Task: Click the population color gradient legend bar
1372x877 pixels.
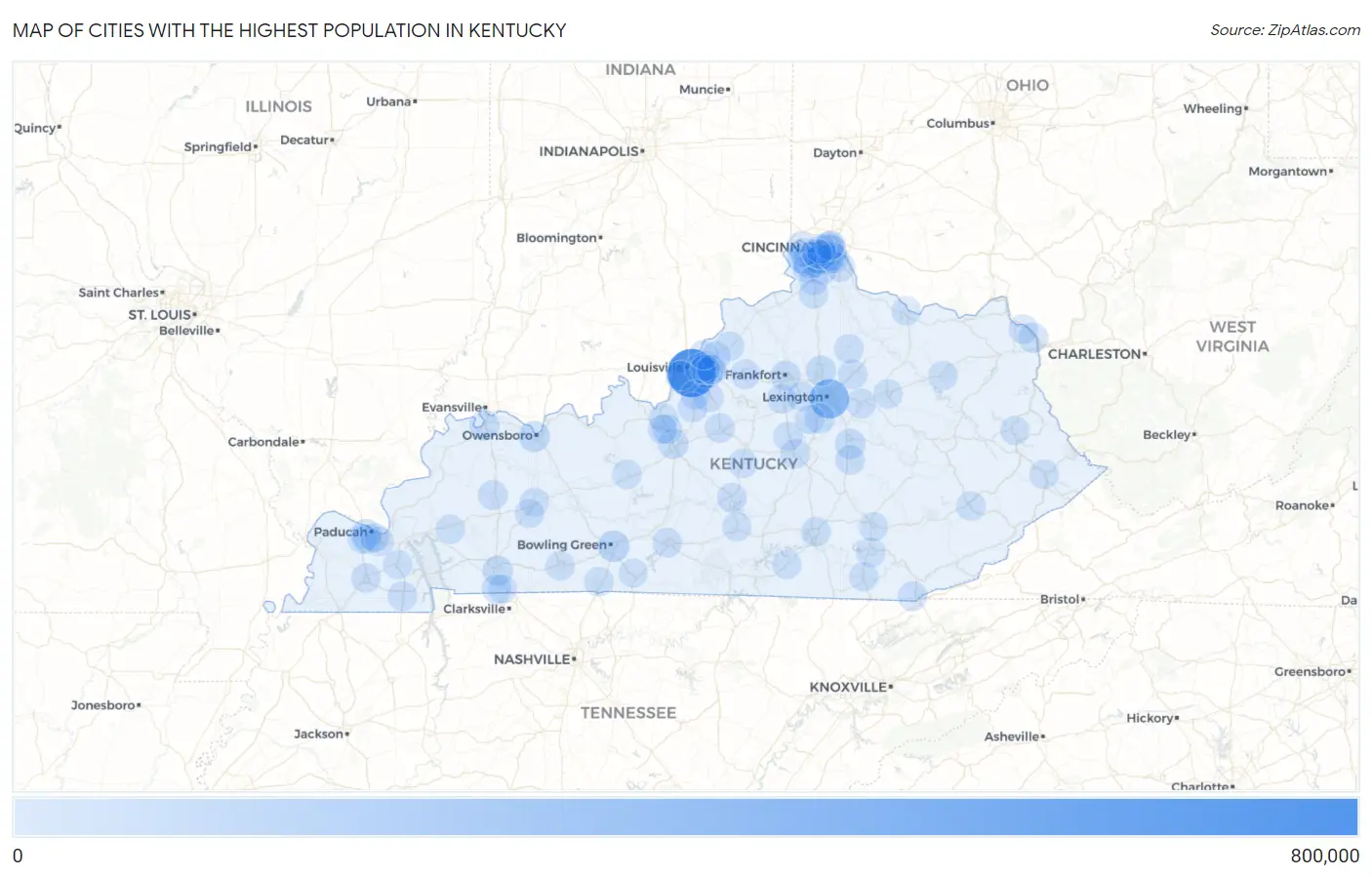Action: 685,817
